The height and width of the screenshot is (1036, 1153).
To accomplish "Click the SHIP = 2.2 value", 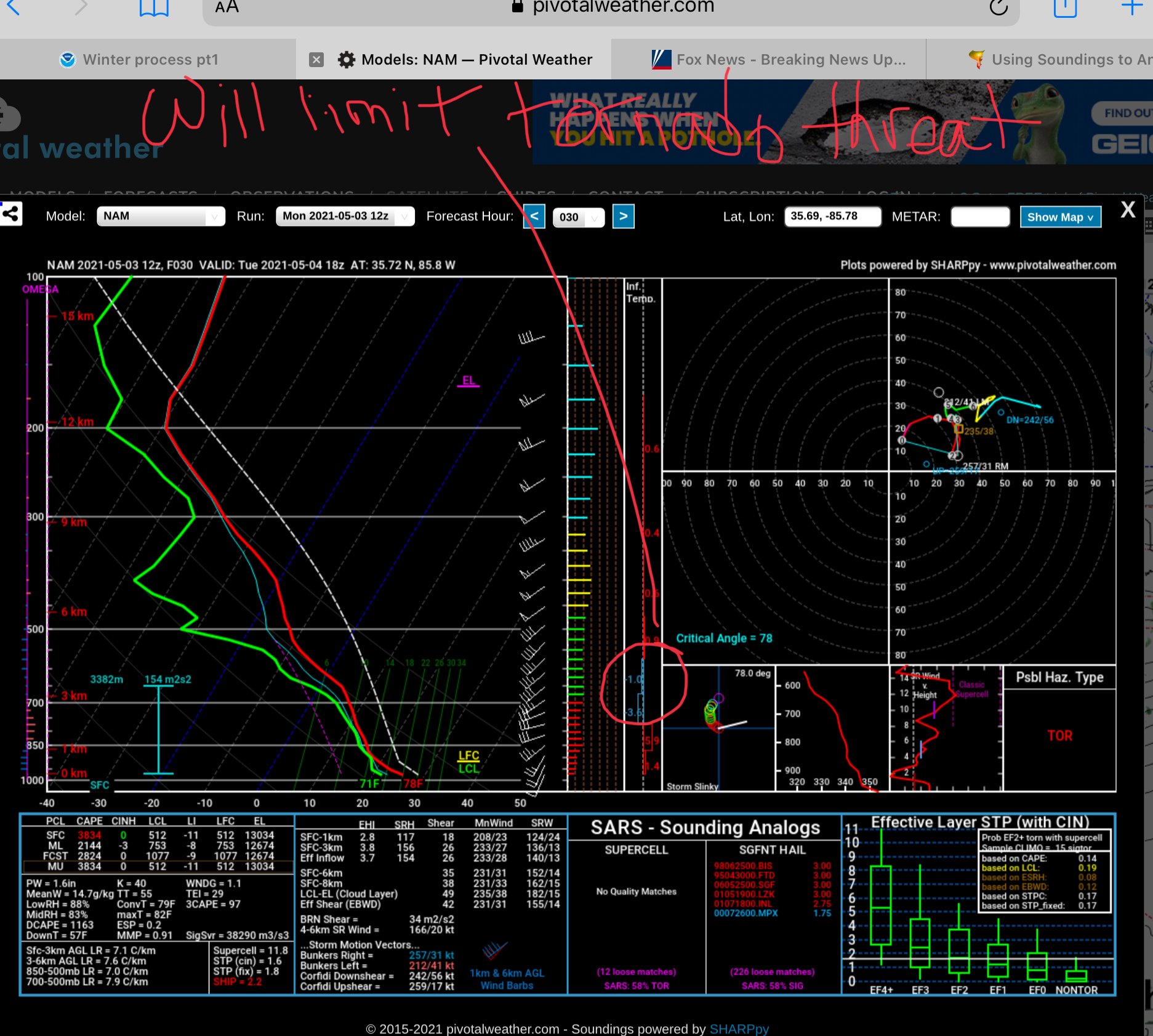I will (x=237, y=981).
